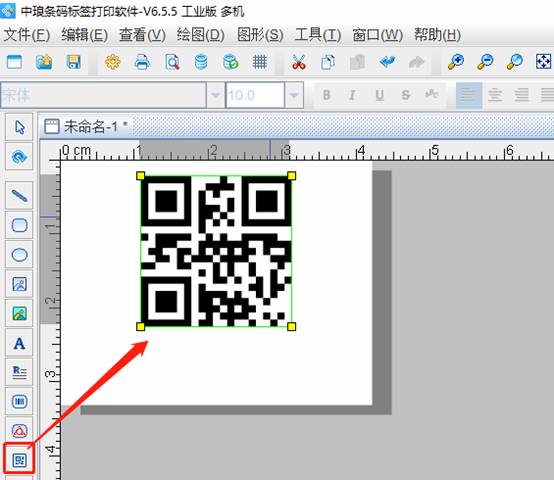Toggle strikethrough formatting
Screen dimensions: 554x480
tap(406, 95)
